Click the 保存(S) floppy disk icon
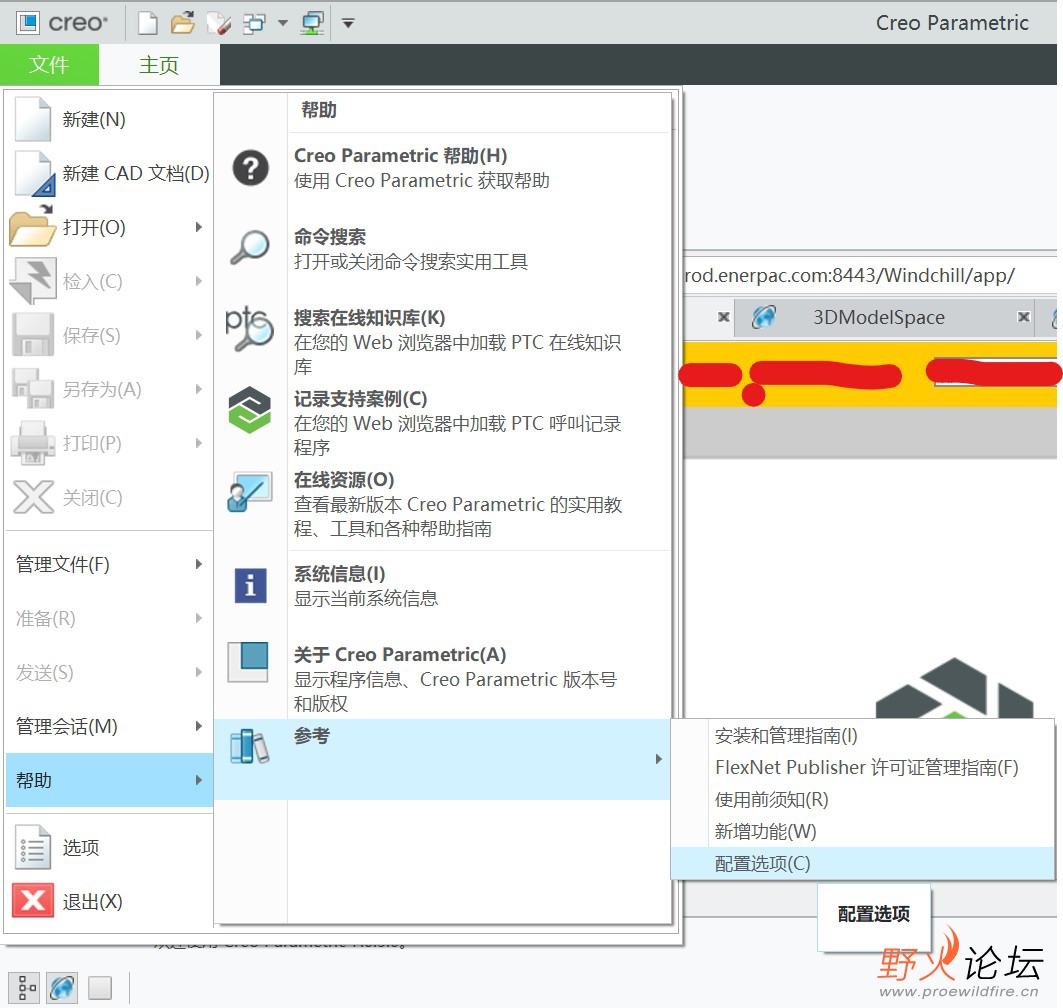This screenshot has width=1063, height=1008. [33, 335]
